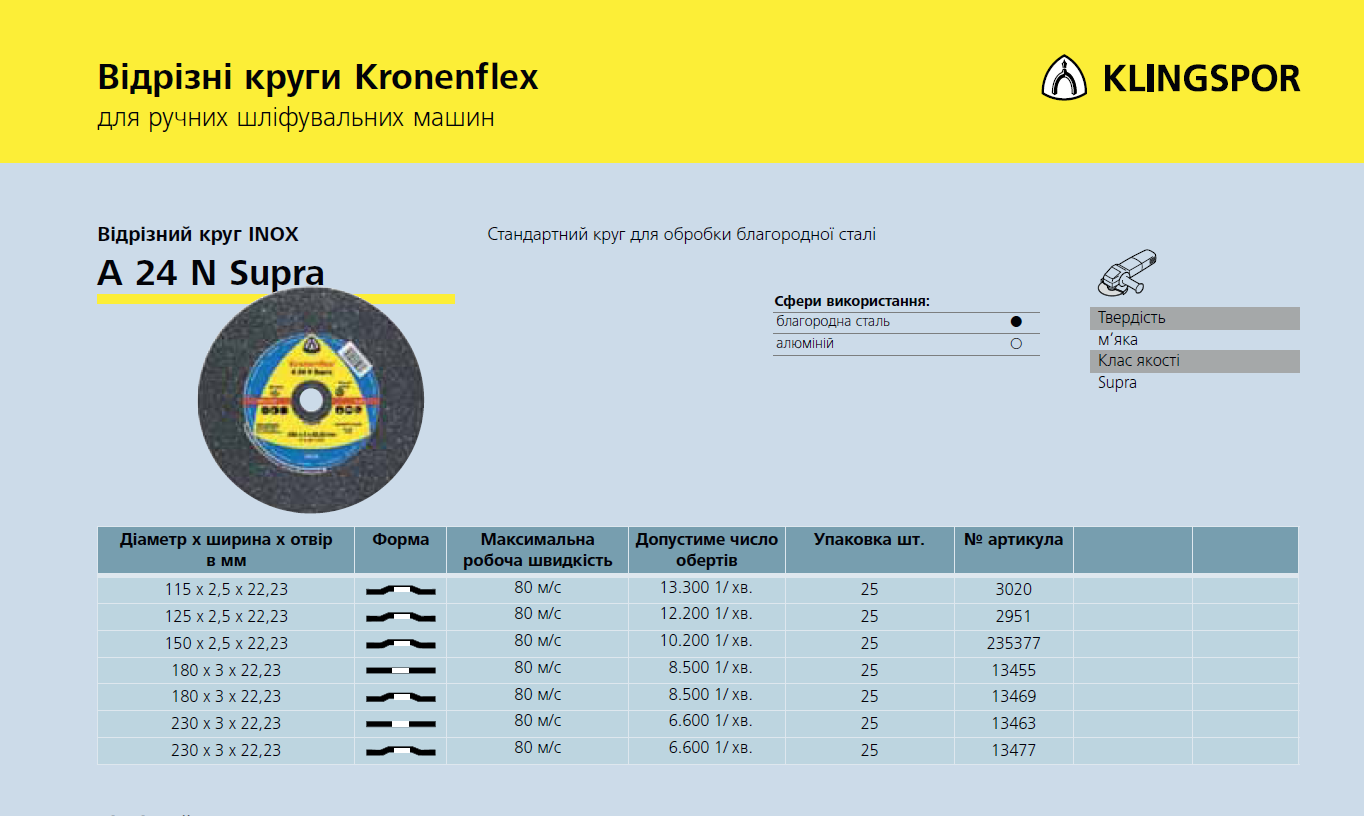The height and width of the screenshot is (816, 1364).
Task: Click the KLINGSPOR brand wordmark
Action: click(x=1201, y=78)
